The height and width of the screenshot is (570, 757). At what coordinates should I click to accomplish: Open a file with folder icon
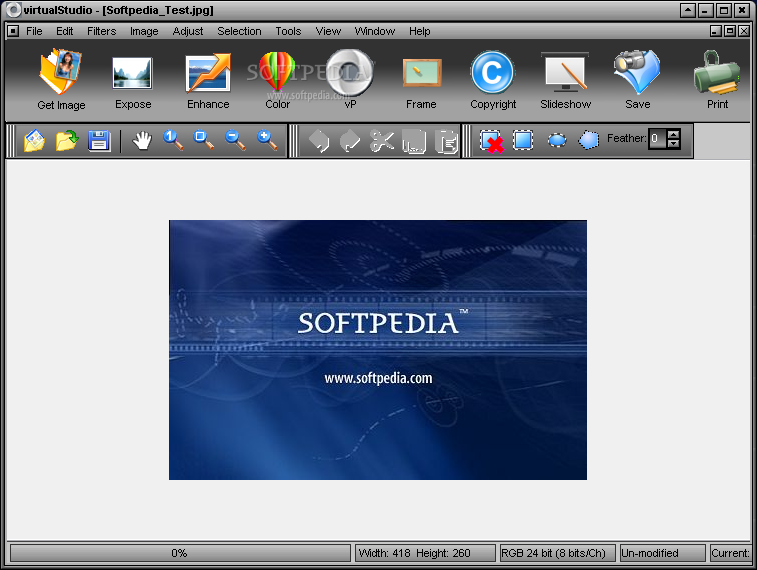click(67, 141)
